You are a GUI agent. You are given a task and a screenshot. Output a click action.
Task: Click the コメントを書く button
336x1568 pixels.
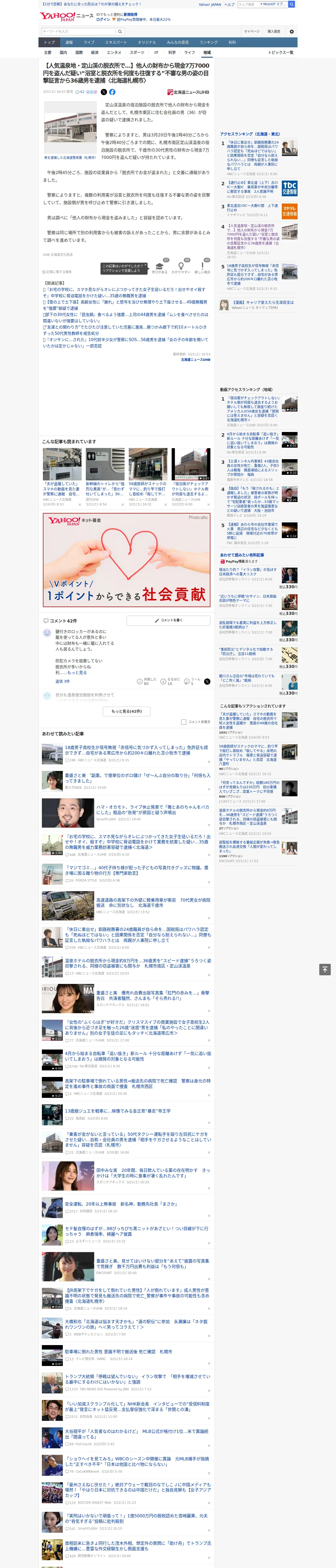click(168, 620)
